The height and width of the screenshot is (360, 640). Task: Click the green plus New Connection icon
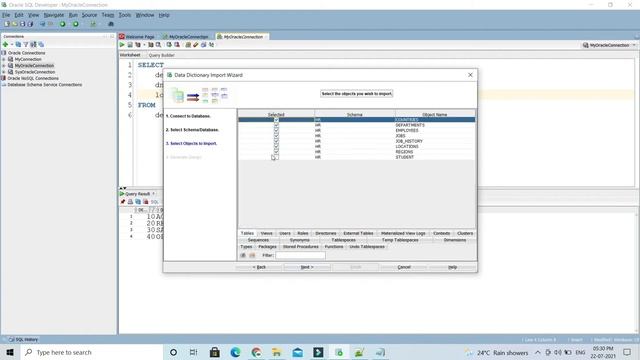5,44
